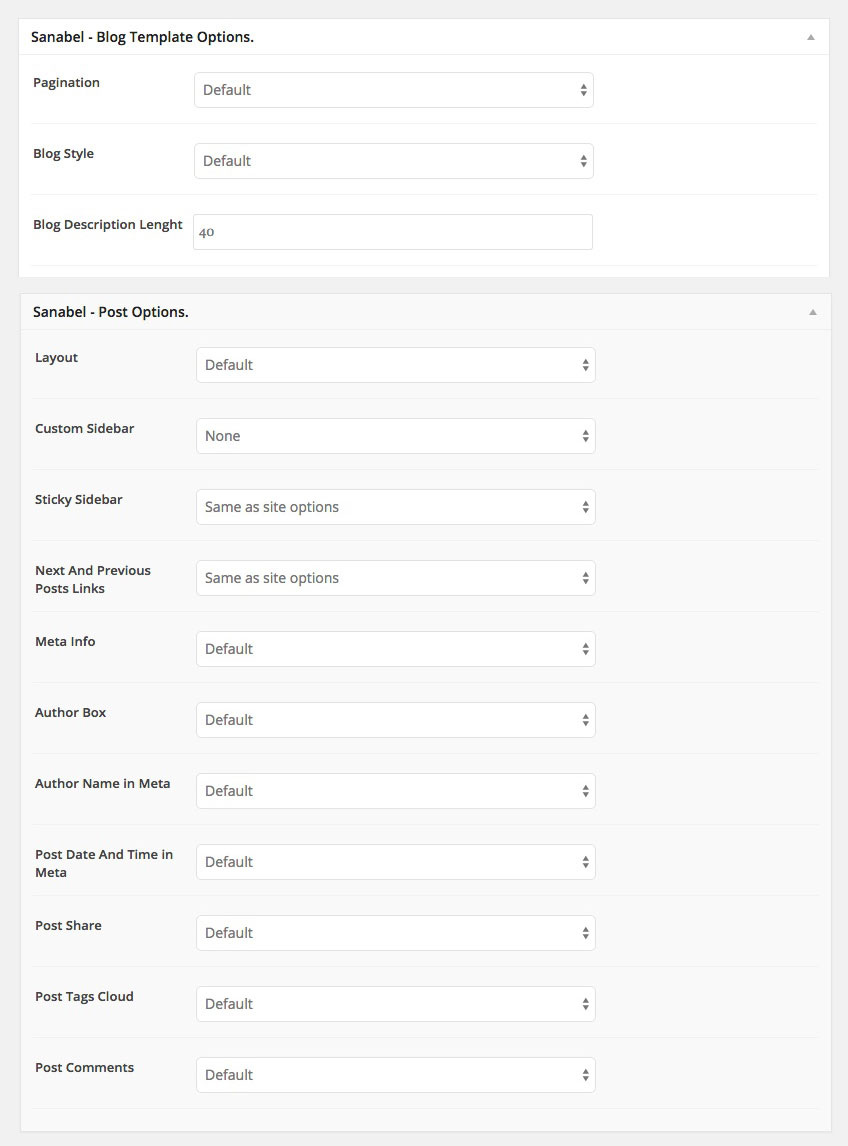Collapse the Blog Template Options panel arrow

coord(811,37)
